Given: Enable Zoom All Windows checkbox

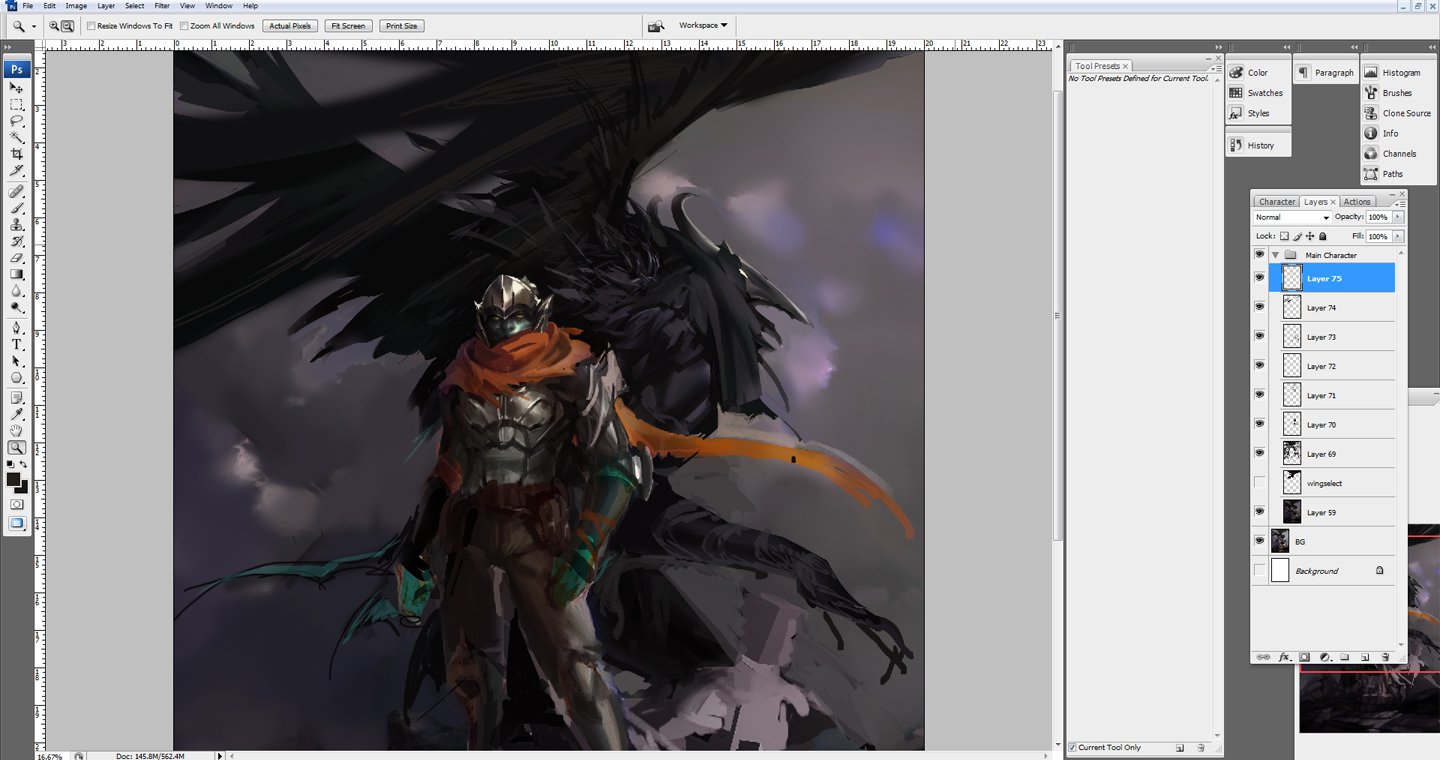Looking at the screenshot, I should (x=185, y=26).
